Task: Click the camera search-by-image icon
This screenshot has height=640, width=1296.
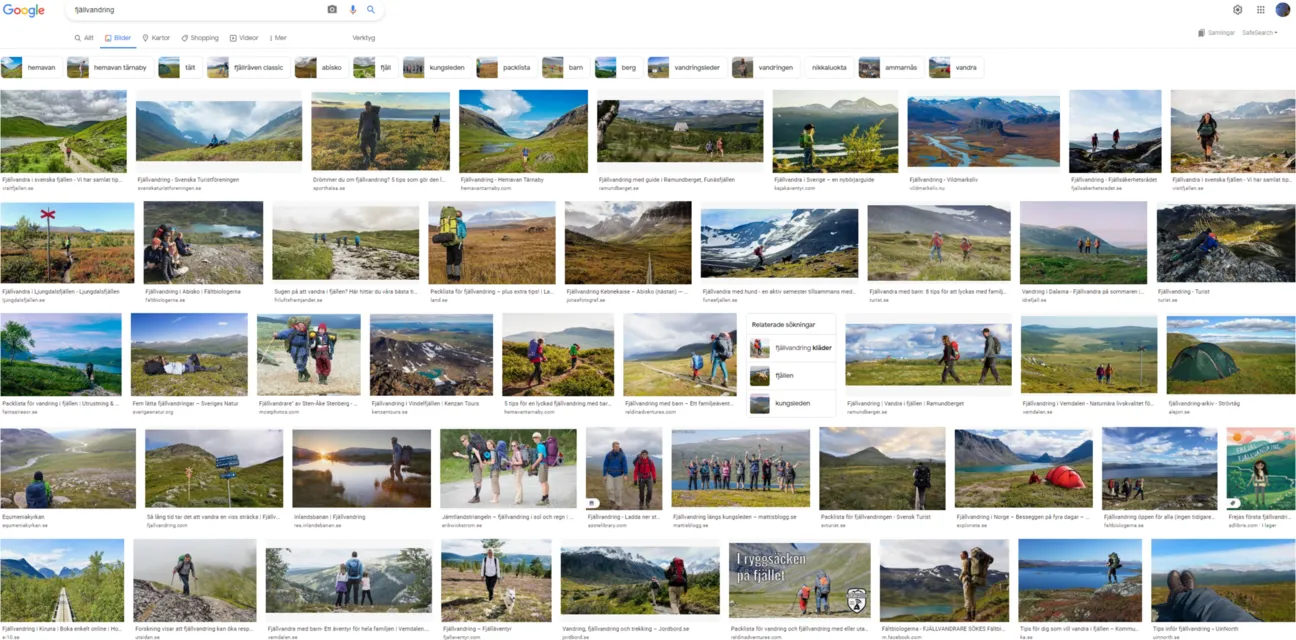Action: [x=332, y=10]
